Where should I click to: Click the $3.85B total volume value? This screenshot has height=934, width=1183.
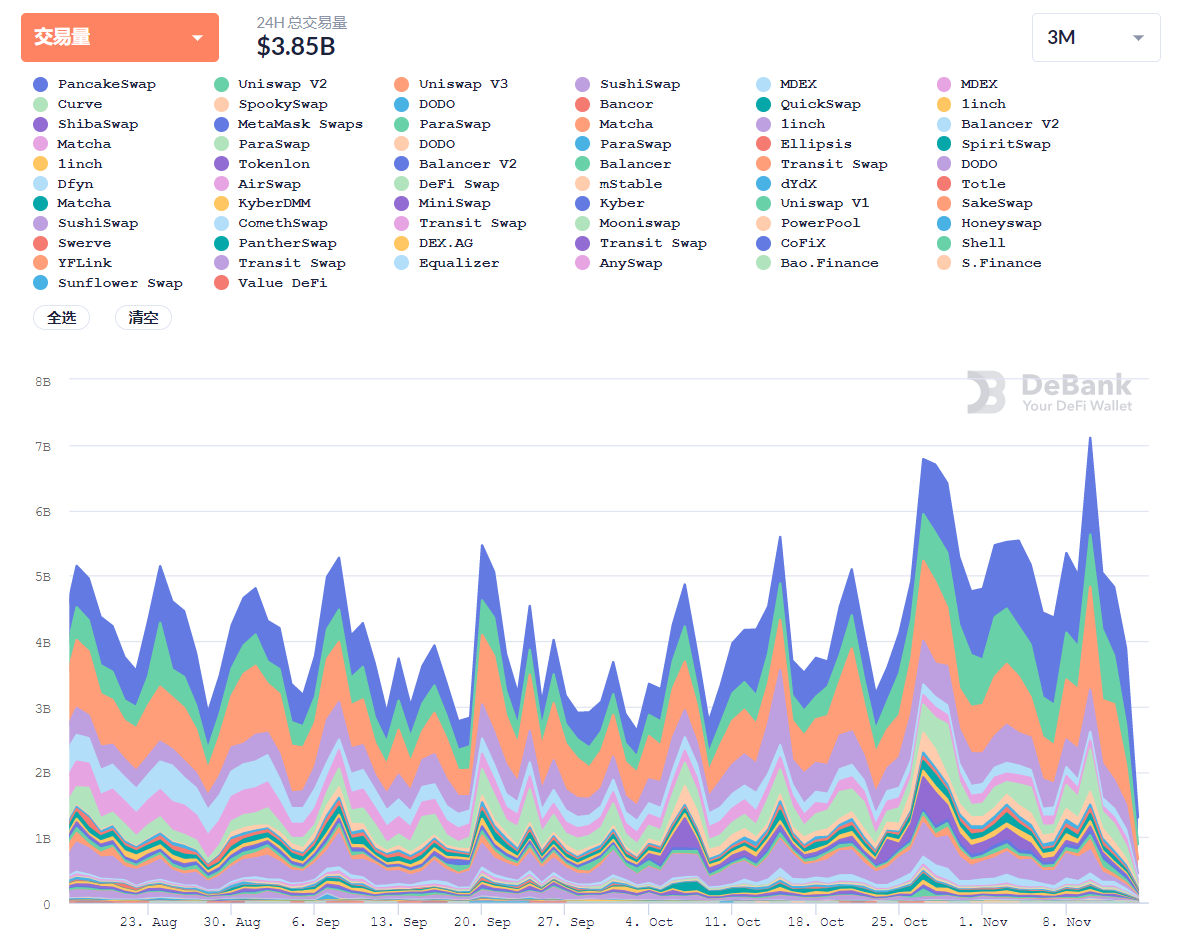(x=296, y=47)
